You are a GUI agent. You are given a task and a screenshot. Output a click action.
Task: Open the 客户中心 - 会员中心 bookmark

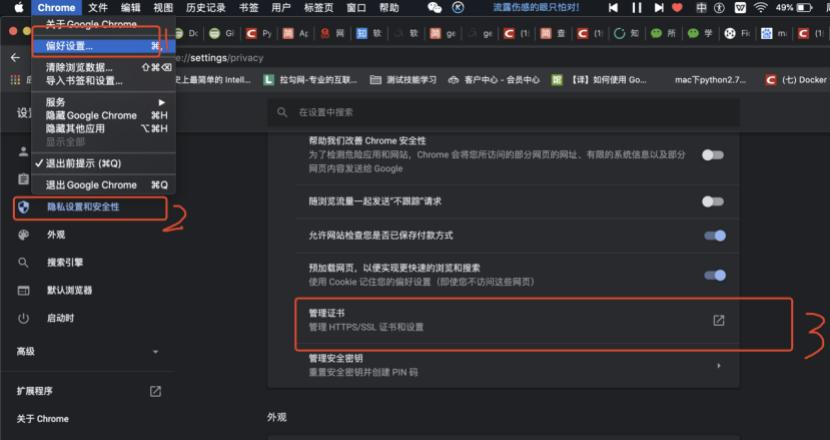click(x=494, y=79)
